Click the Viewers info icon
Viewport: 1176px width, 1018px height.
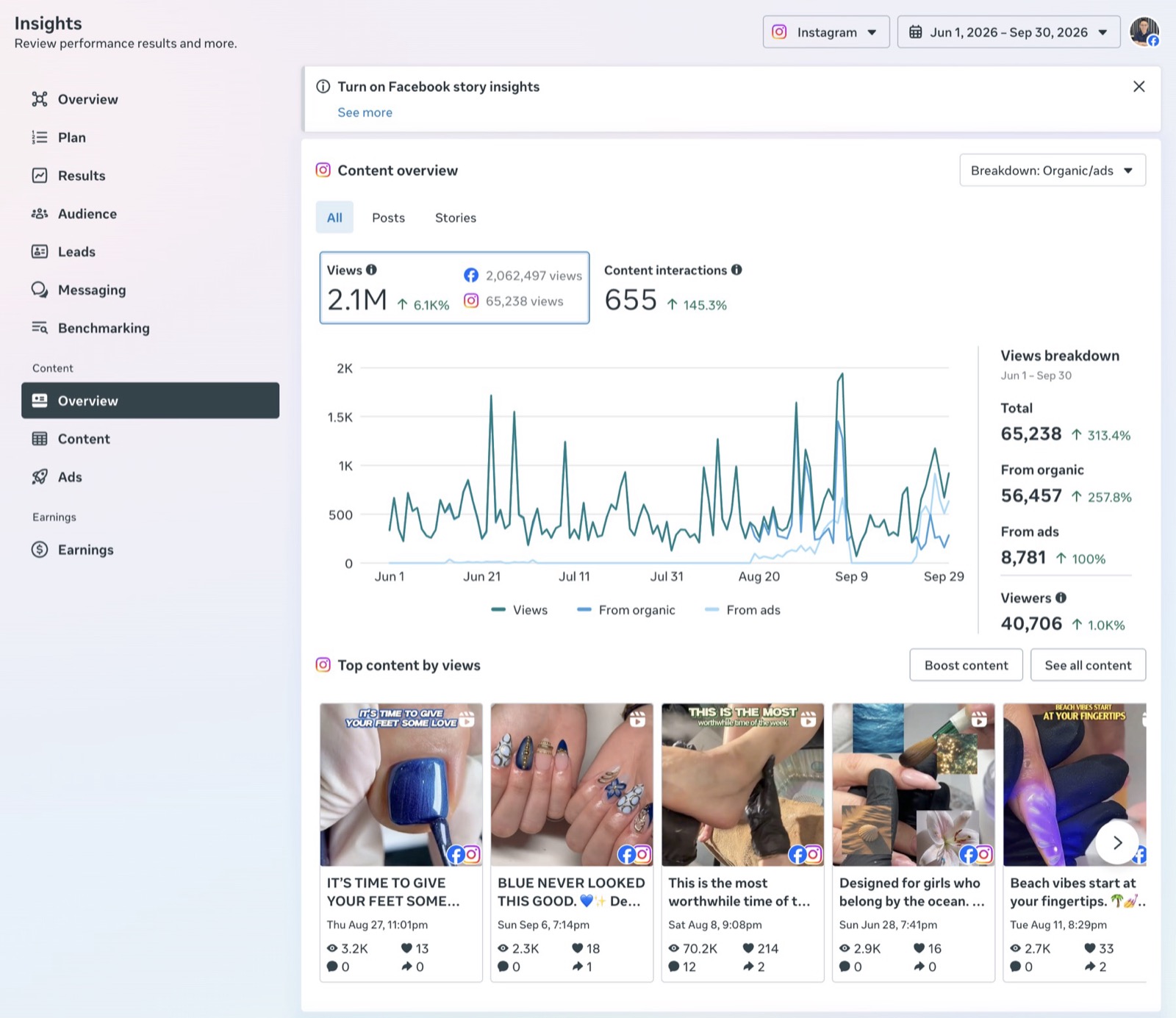pyautogui.click(x=1061, y=598)
